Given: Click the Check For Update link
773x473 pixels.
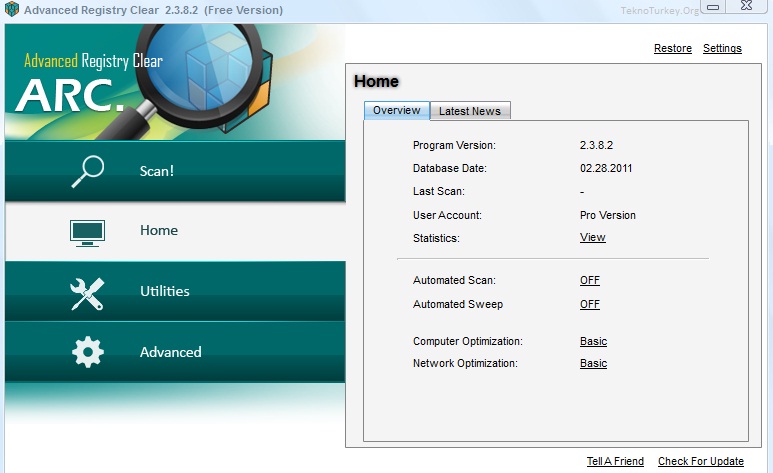Looking at the screenshot, I should pyautogui.click(x=701, y=461).
